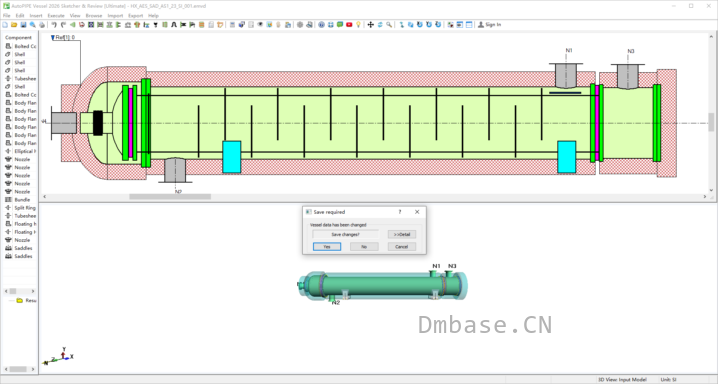Screen dimensions: 718x384
Task: Click the 3D vessel model thumbnail
Action: click(382, 285)
